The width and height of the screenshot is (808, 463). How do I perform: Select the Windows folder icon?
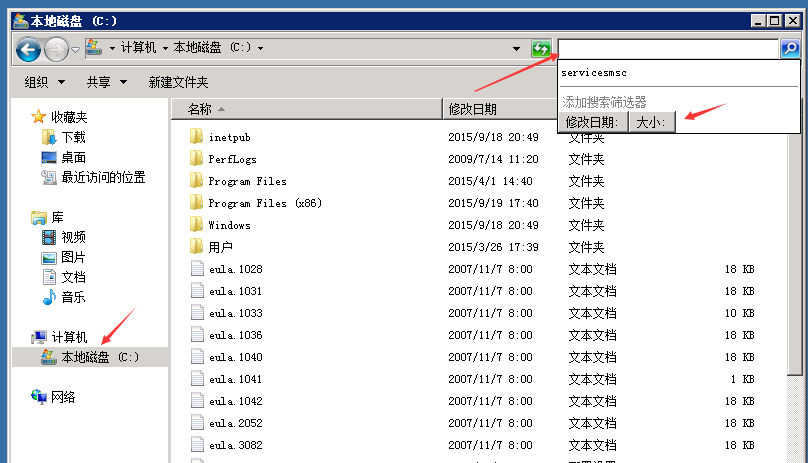pos(196,225)
